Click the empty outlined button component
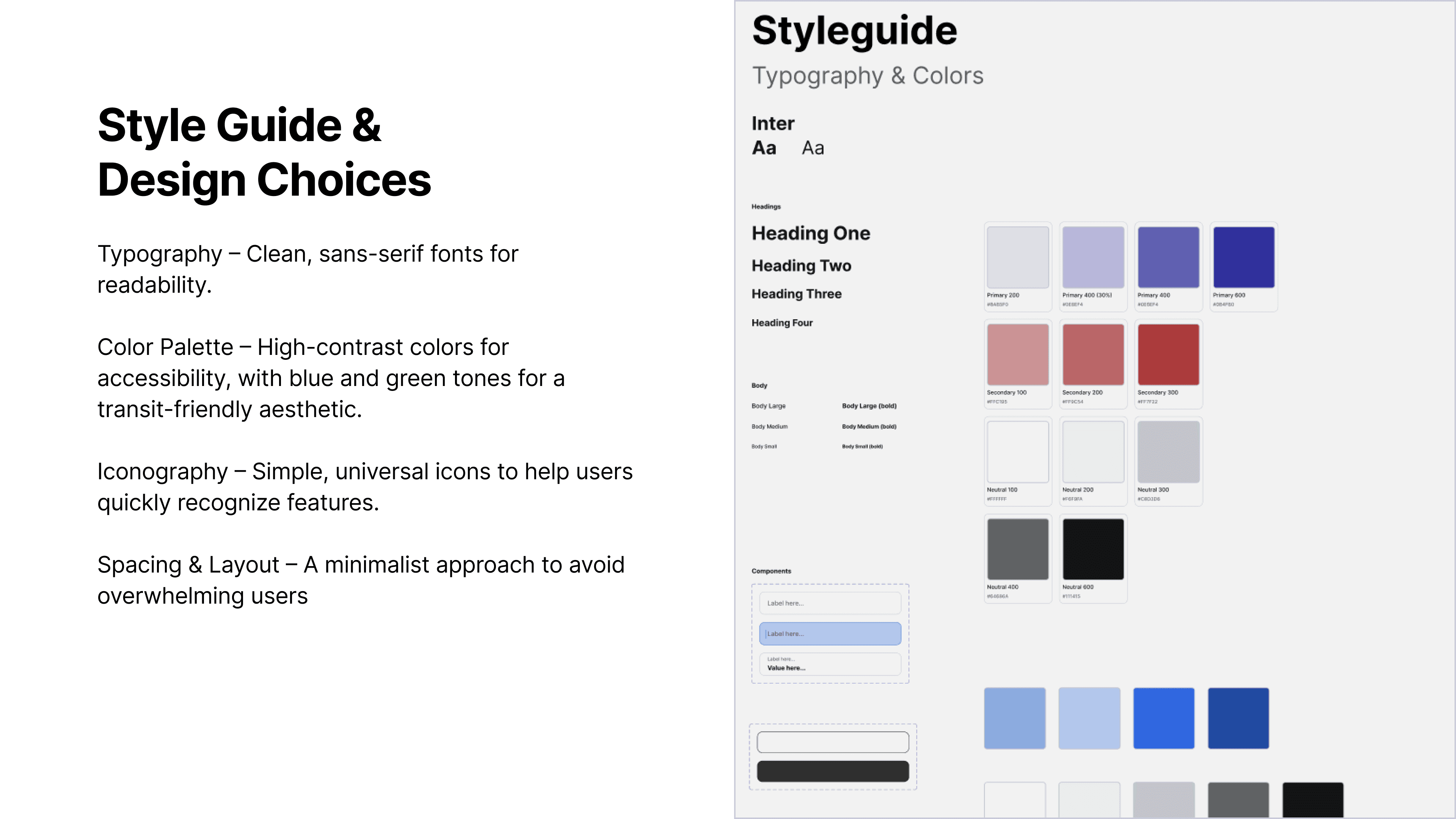Screen dimensions: 1456x819 (x=833, y=742)
